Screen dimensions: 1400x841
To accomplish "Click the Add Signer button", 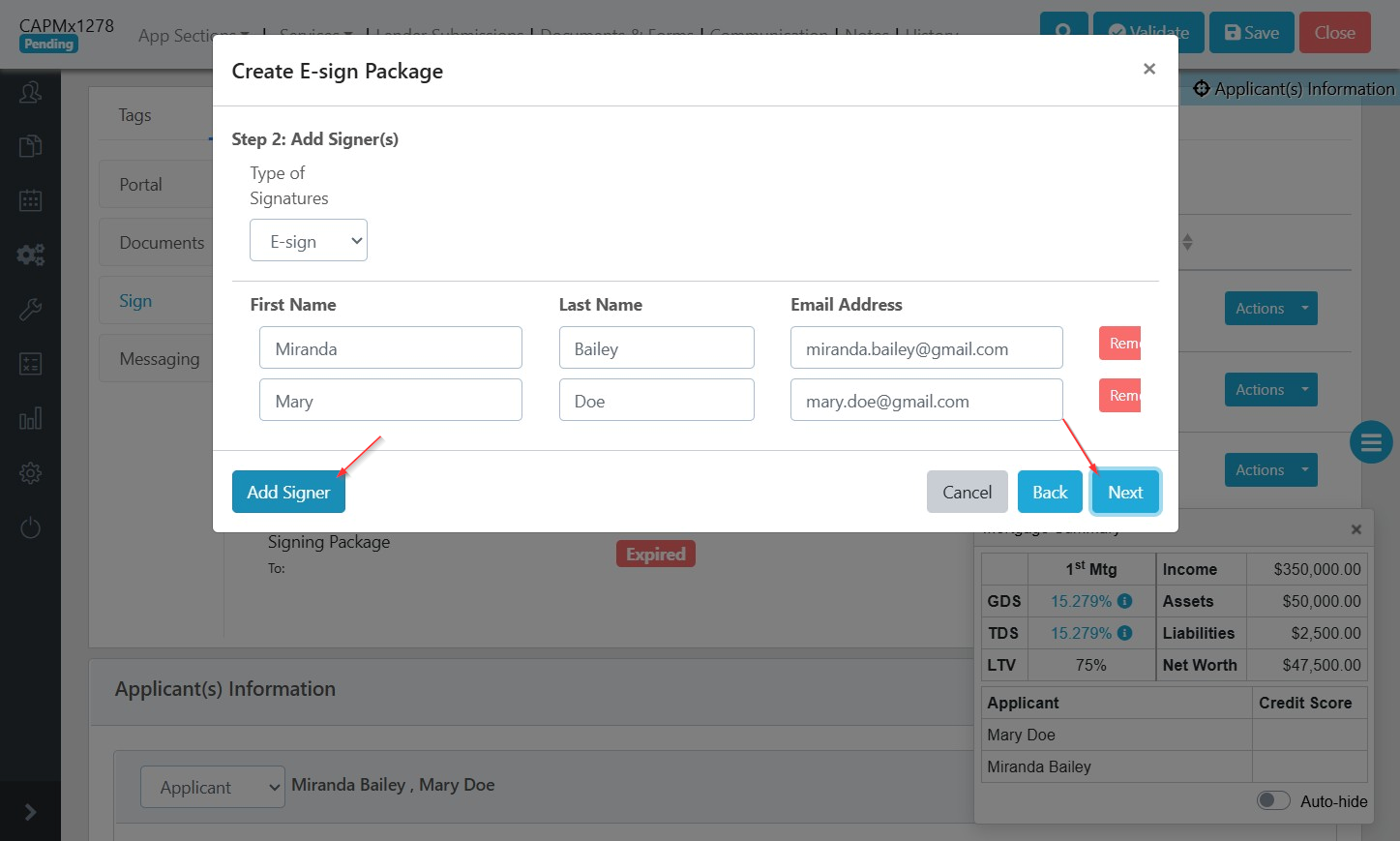I will (288, 493).
